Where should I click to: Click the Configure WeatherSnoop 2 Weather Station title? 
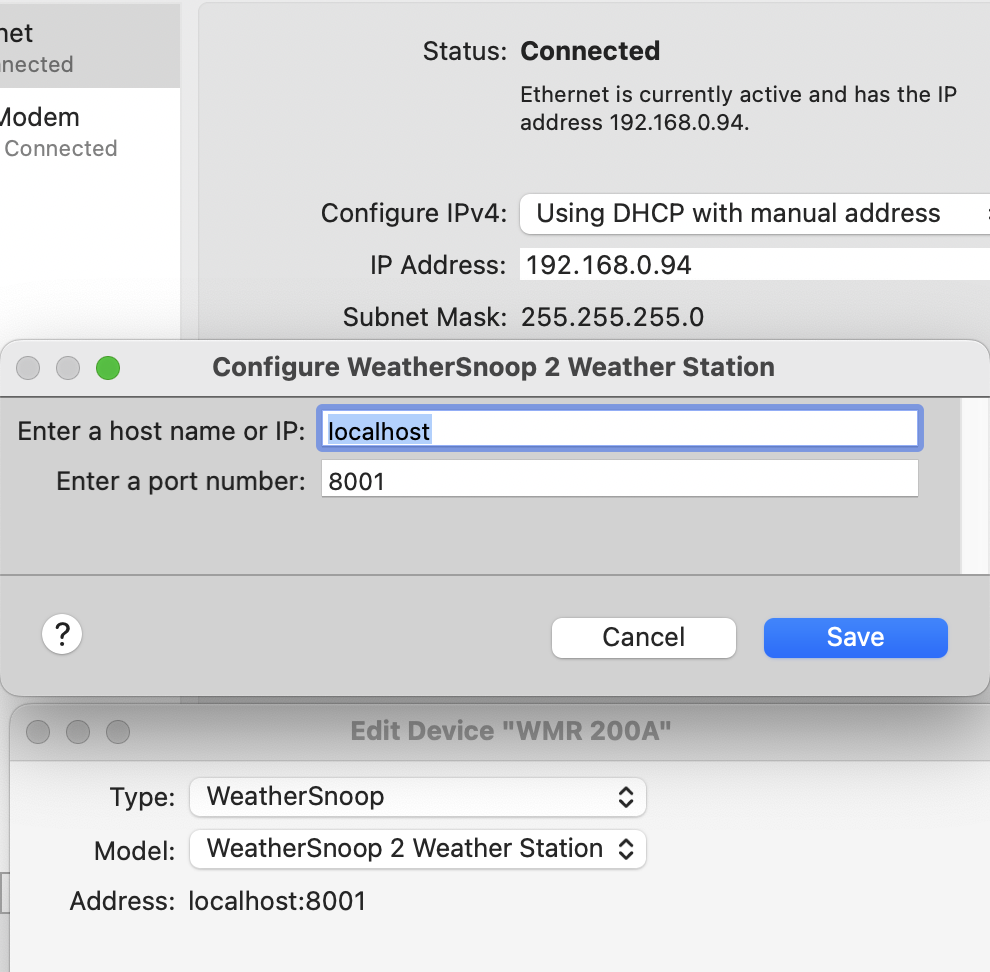click(493, 367)
